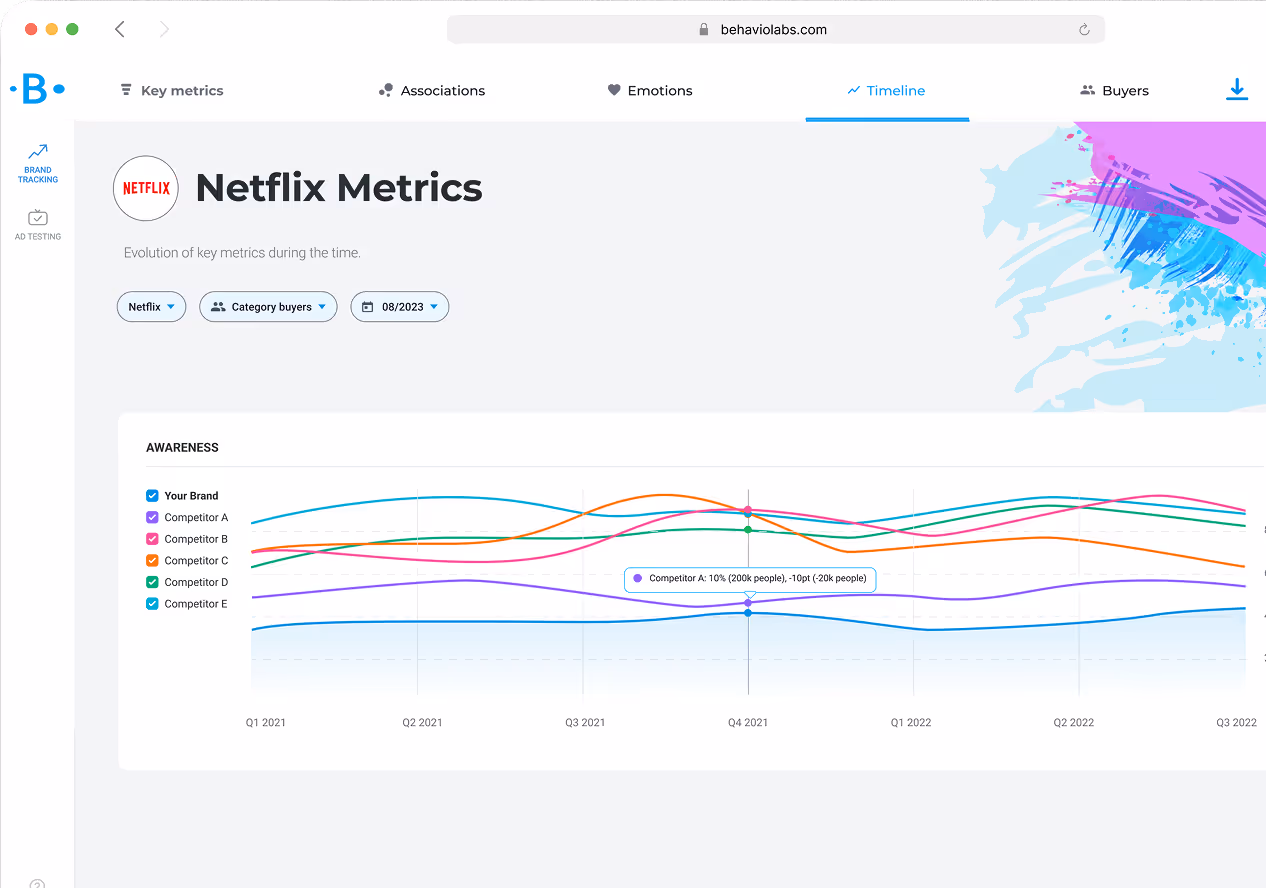Click purple Competitor A point at Q4 2021
The height and width of the screenshot is (888, 1266).
pos(748,602)
